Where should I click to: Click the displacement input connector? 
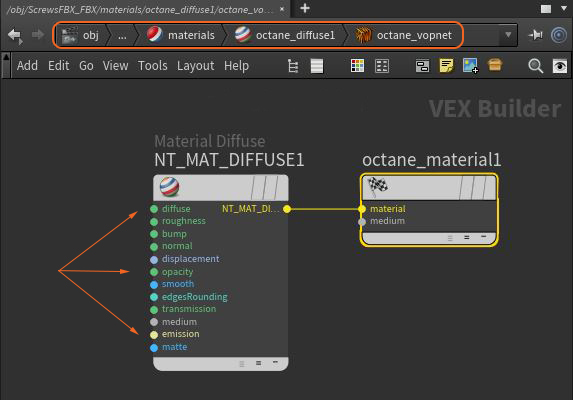(154, 259)
